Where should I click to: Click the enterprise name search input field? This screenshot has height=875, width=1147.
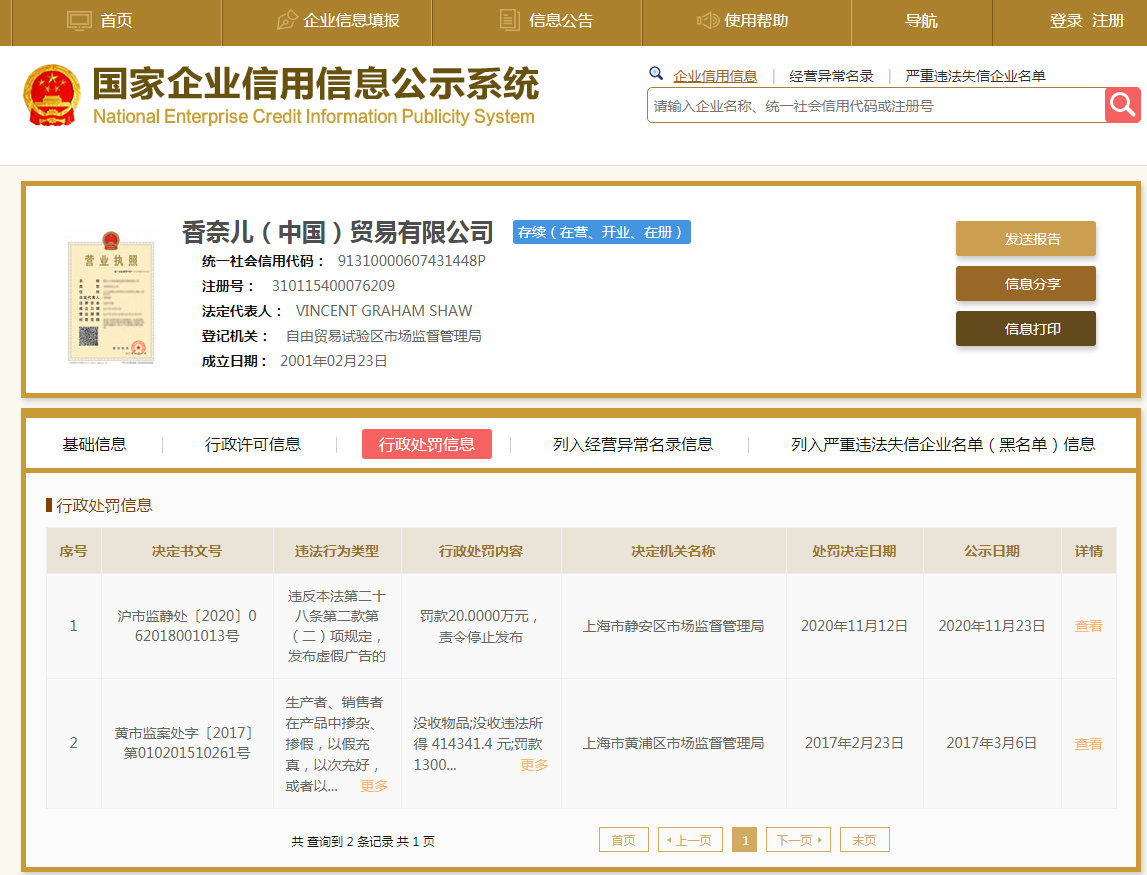click(875, 105)
